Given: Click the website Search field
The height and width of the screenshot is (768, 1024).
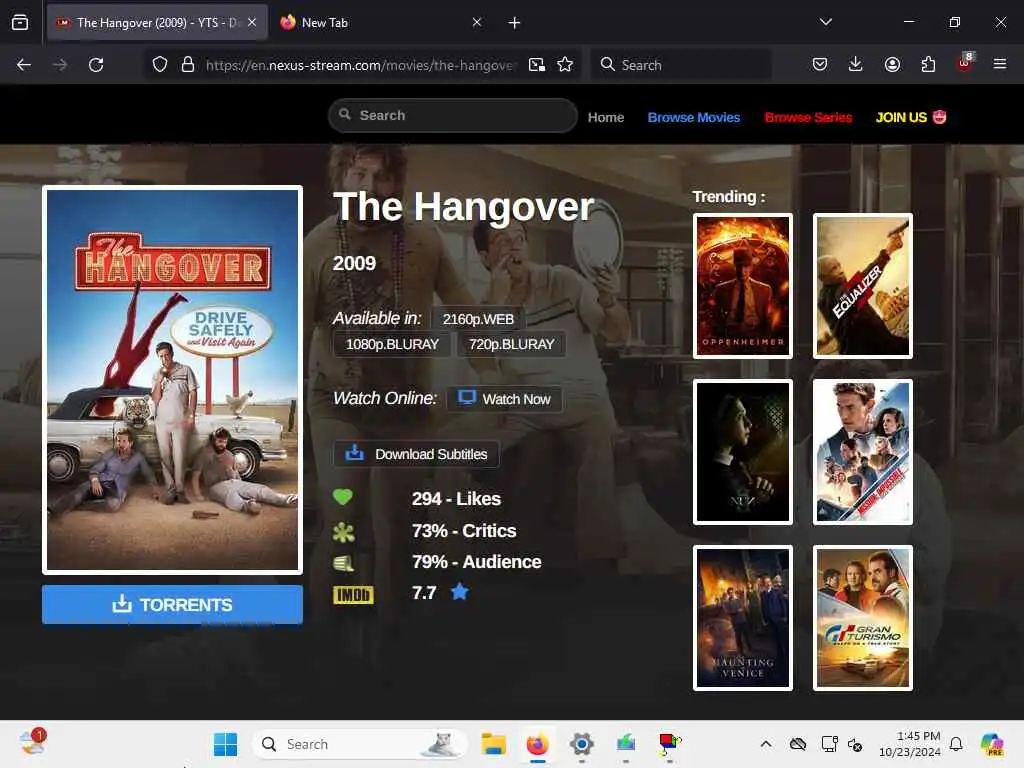Looking at the screenshot, I should click(453, 116).
